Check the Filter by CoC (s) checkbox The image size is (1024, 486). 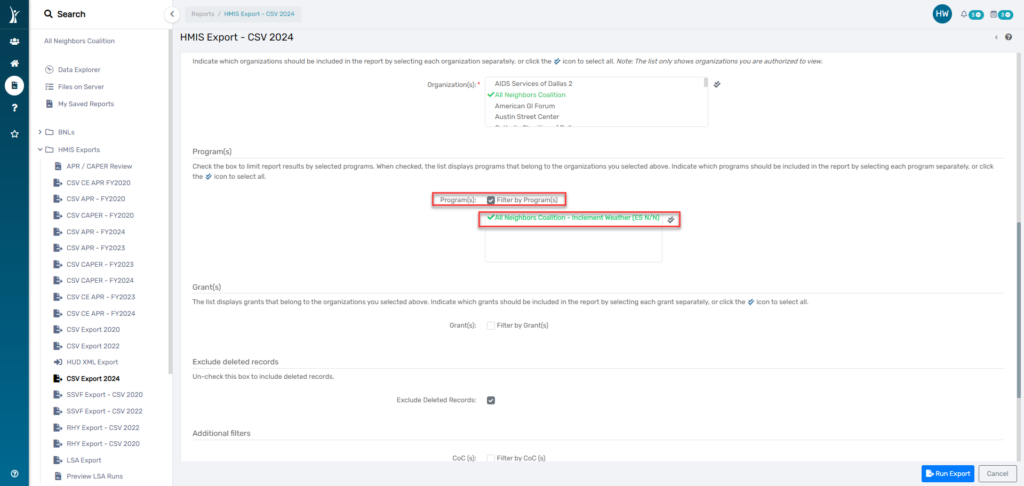490,459
